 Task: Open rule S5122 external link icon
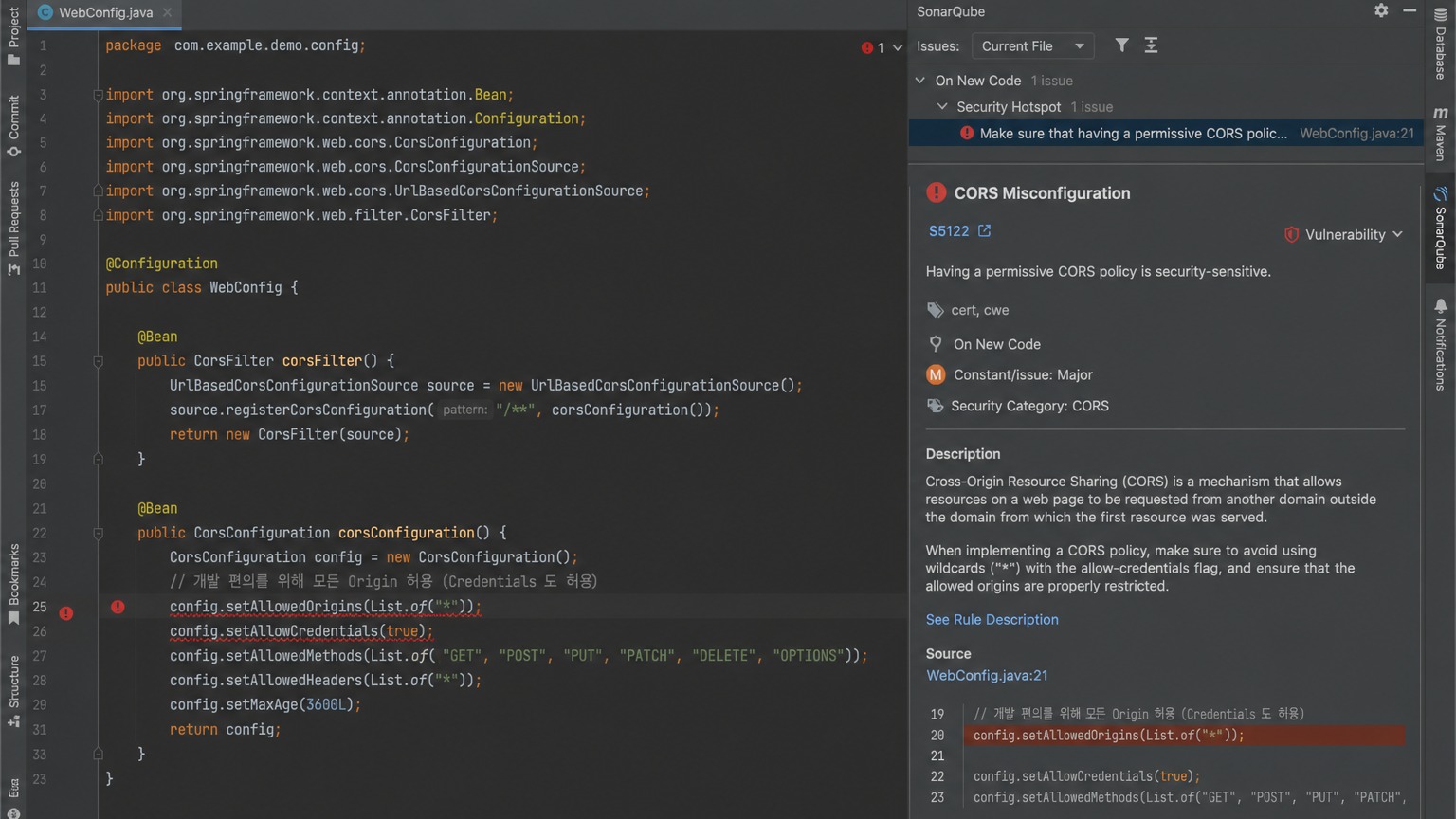tap(984, 230)
